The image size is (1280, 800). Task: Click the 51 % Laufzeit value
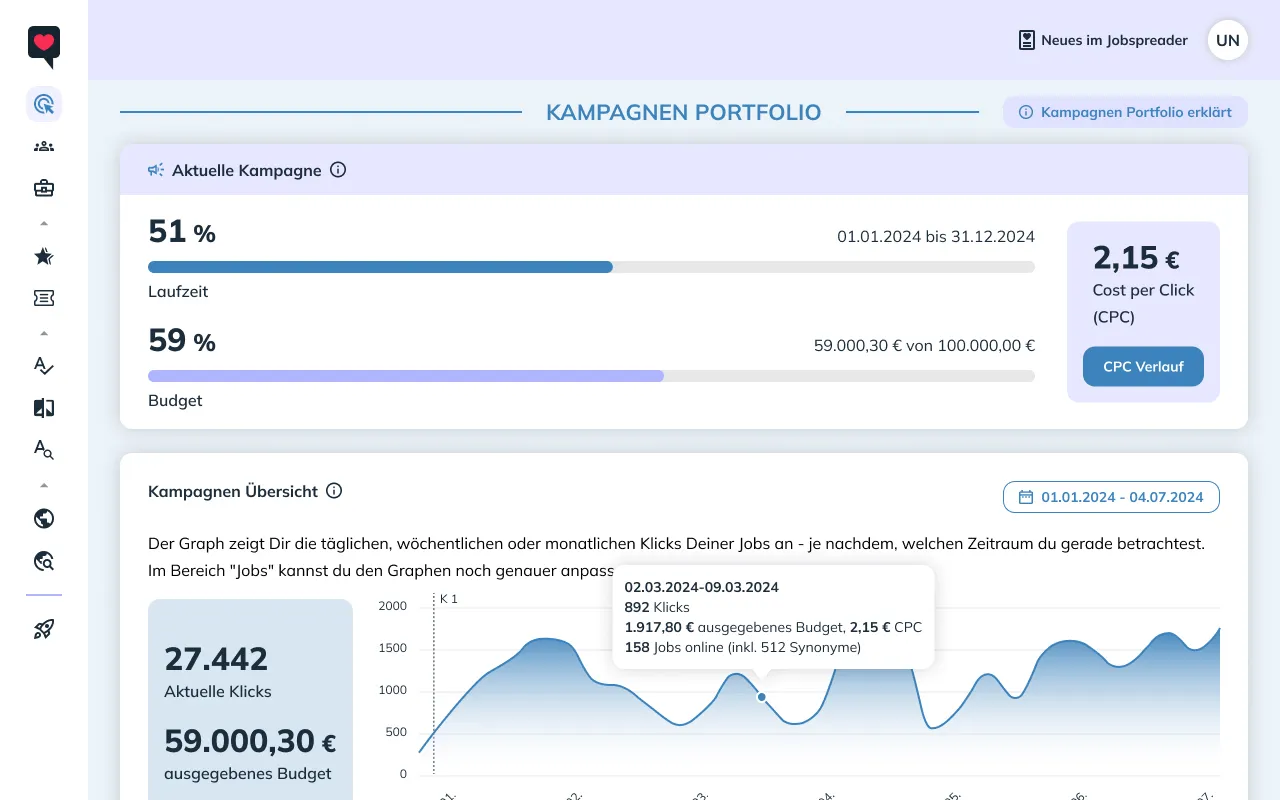tap(182, 232)
